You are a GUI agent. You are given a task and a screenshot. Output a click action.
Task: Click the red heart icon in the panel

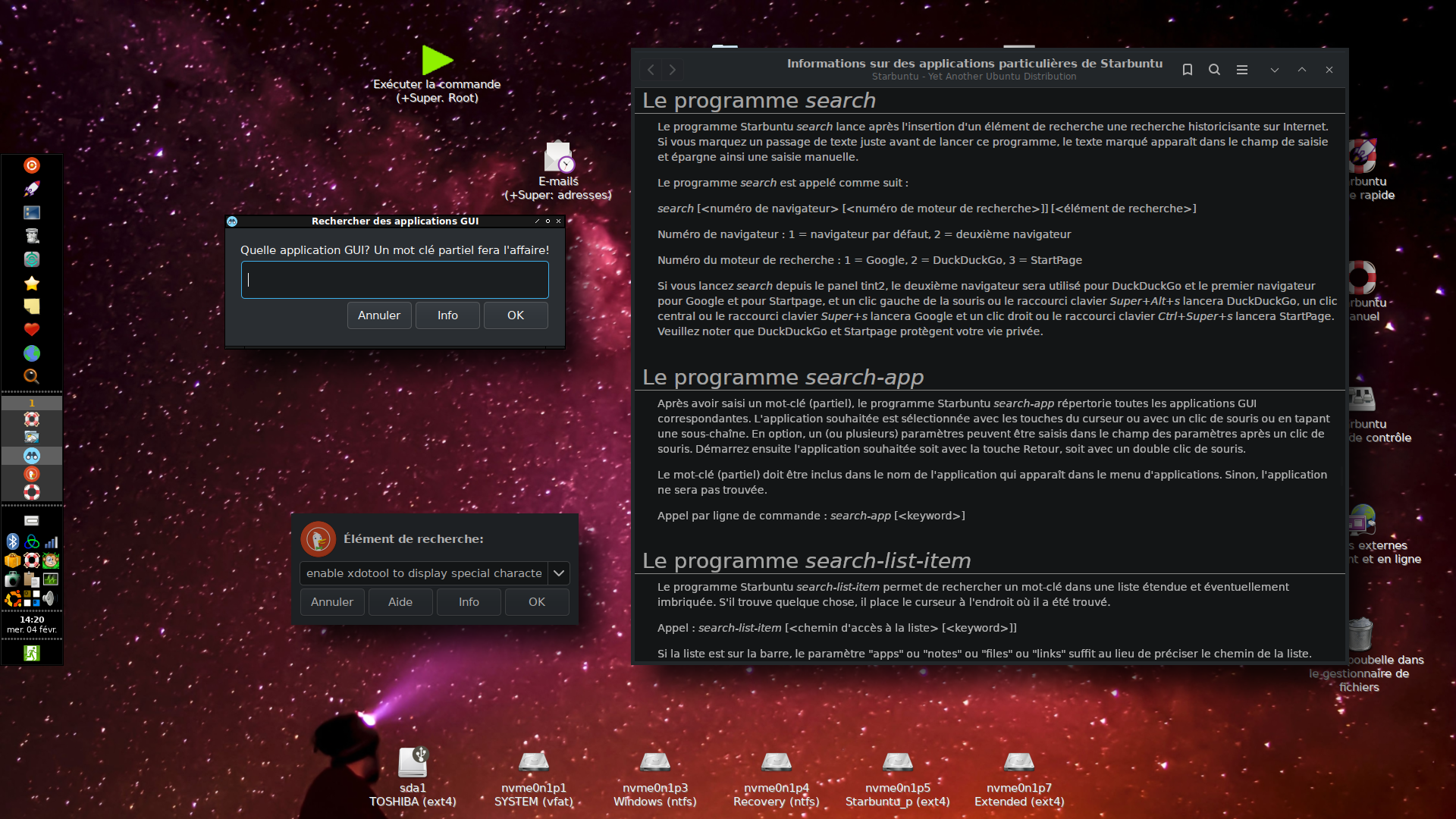click(32, 330)
